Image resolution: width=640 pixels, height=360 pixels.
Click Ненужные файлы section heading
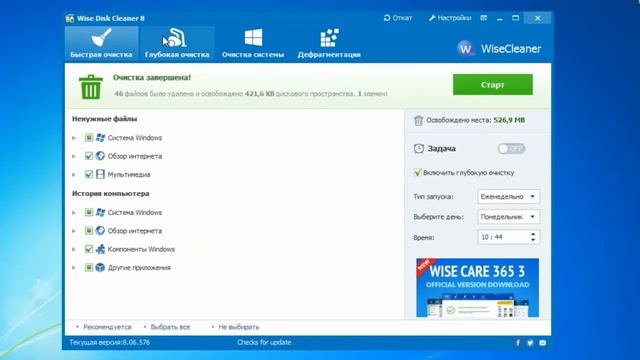pos(104,119)
